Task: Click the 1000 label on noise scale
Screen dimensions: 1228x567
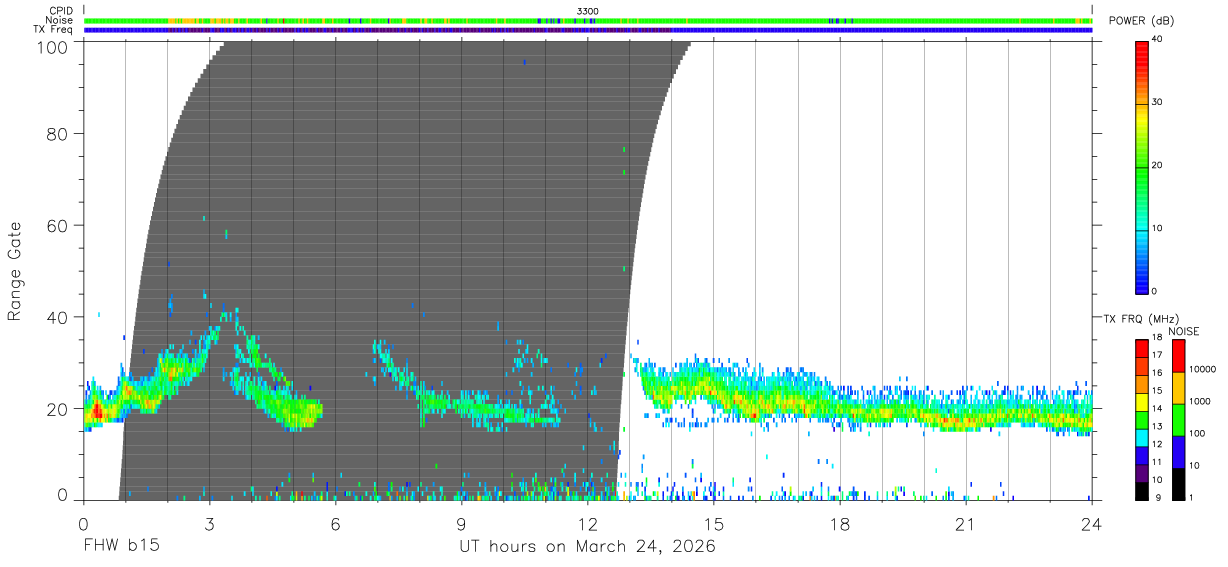Action: [x=1200, y=402]
